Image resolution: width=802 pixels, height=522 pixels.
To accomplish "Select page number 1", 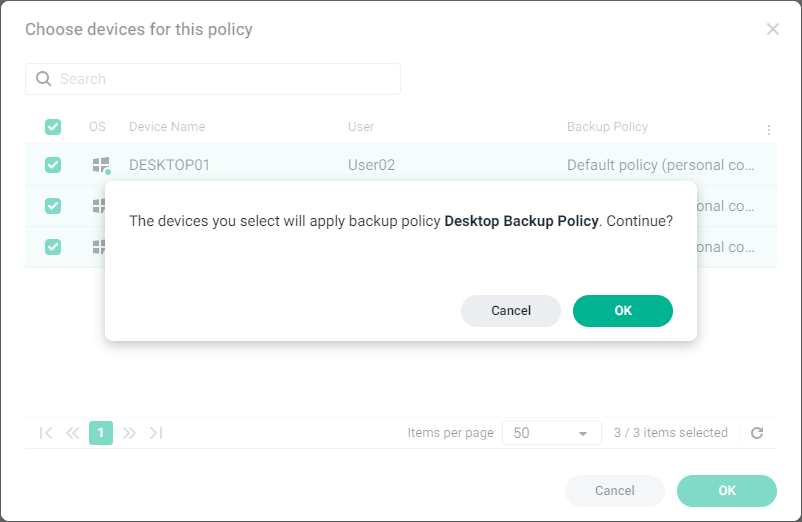I will [101, 433].
